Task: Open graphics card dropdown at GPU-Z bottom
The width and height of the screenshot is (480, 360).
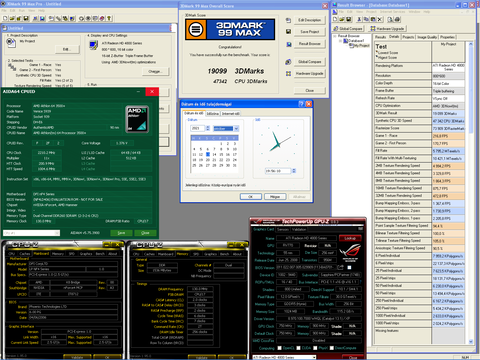Action: click(x=314, y=357)
